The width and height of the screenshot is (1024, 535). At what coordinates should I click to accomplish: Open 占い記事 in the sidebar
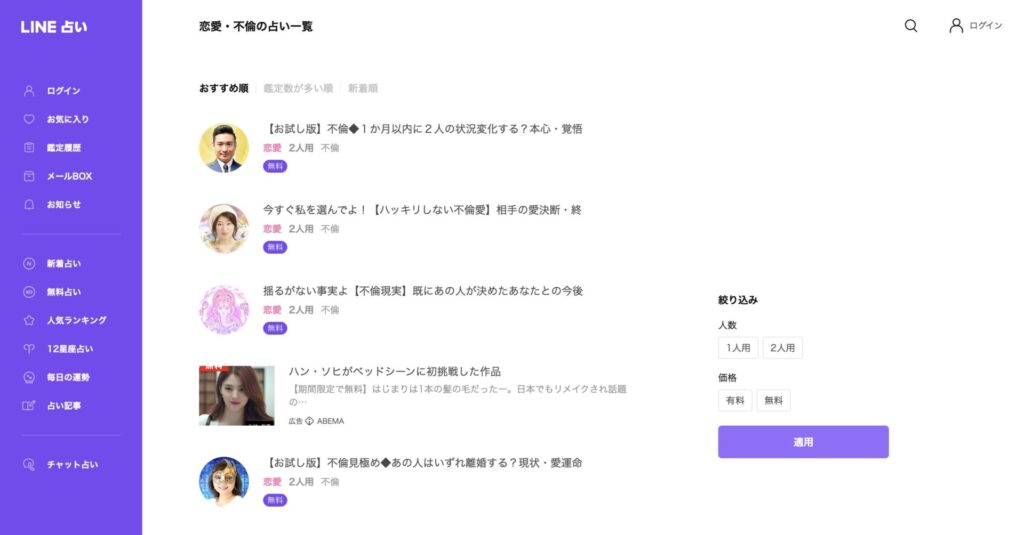(64, 406)
